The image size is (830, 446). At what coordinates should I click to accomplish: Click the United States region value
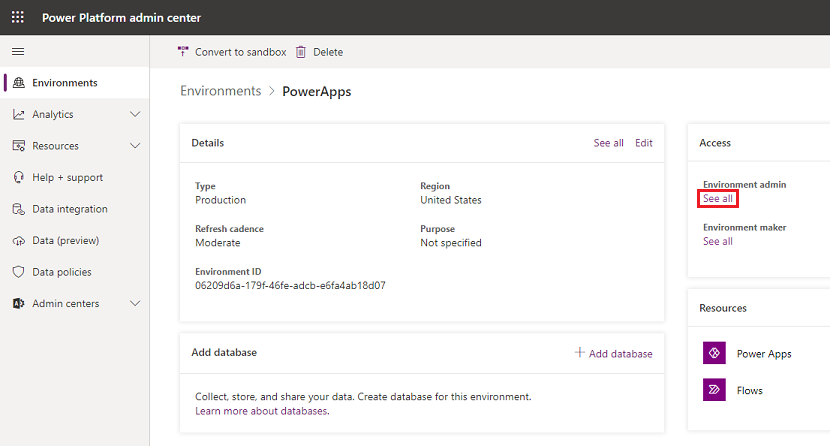coord(450,200)
